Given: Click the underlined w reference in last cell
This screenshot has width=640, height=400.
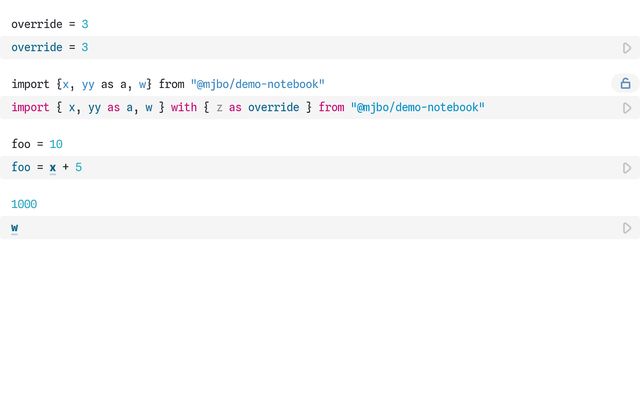Looking at the screenshot, I should 15,228.
